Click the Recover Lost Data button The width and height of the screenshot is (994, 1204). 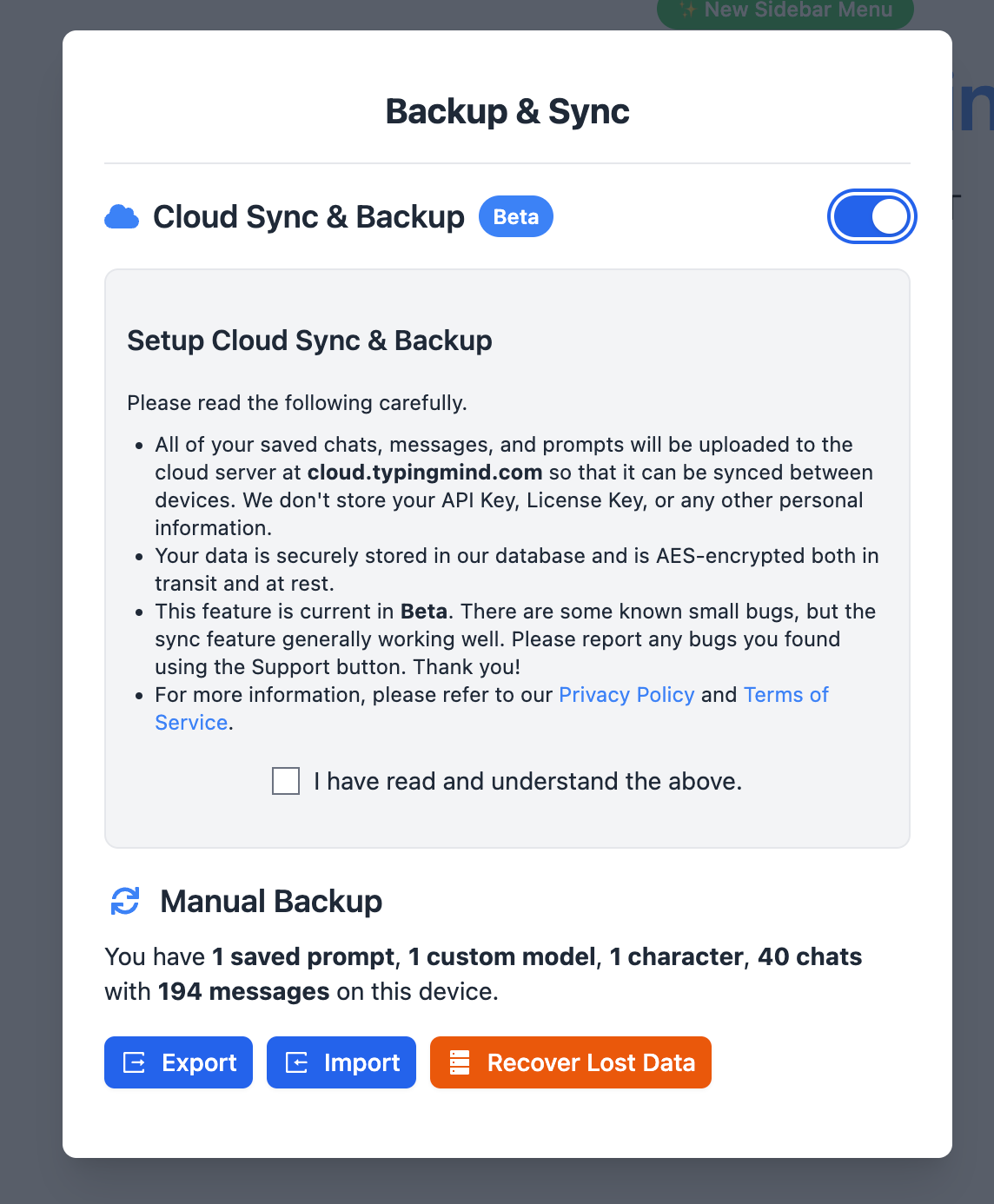pos(571,1062)
